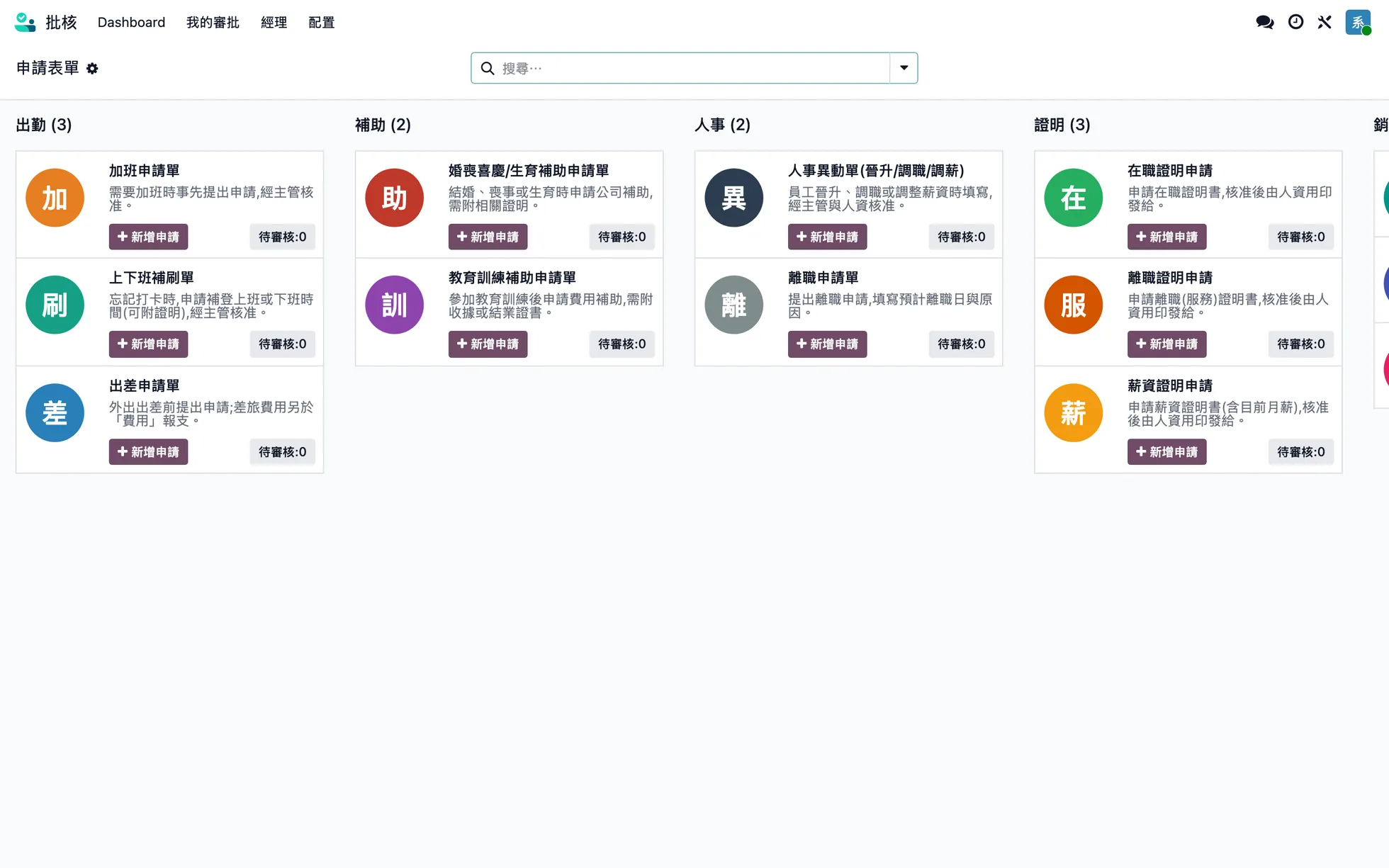The image size is (1389, 868).
Task: Click the green 在 icon for 在職證明申請
Action: tap(1074, 198)
